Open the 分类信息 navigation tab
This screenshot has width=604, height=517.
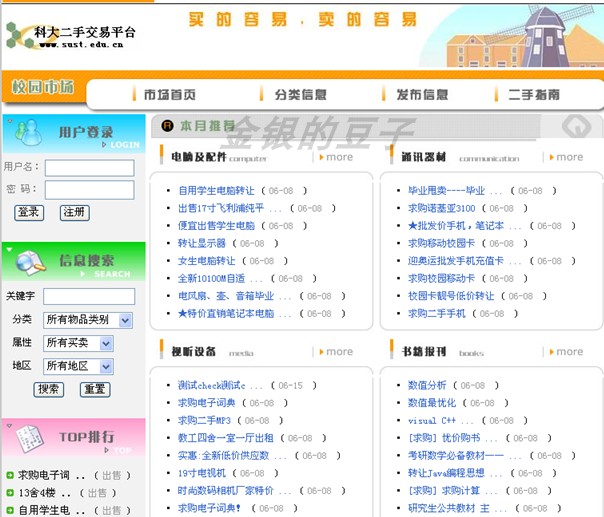point(300,94)
